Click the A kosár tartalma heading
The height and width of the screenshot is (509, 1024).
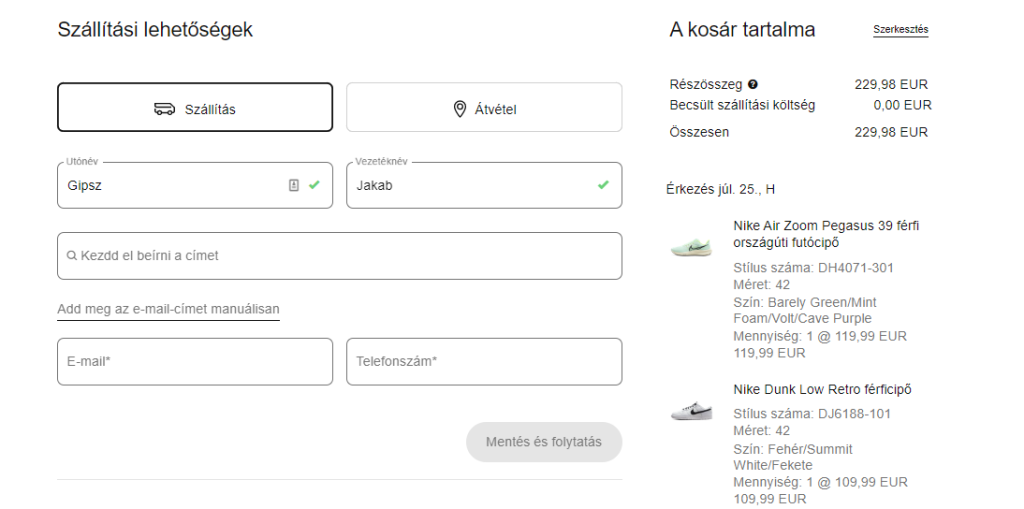coord(743,29)
